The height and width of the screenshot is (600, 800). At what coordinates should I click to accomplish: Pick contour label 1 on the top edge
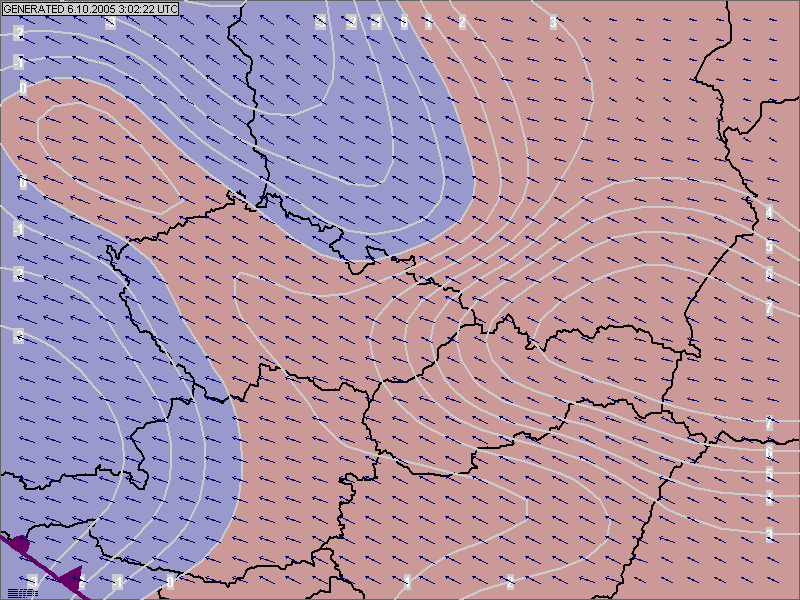click(x=428, y=22)
